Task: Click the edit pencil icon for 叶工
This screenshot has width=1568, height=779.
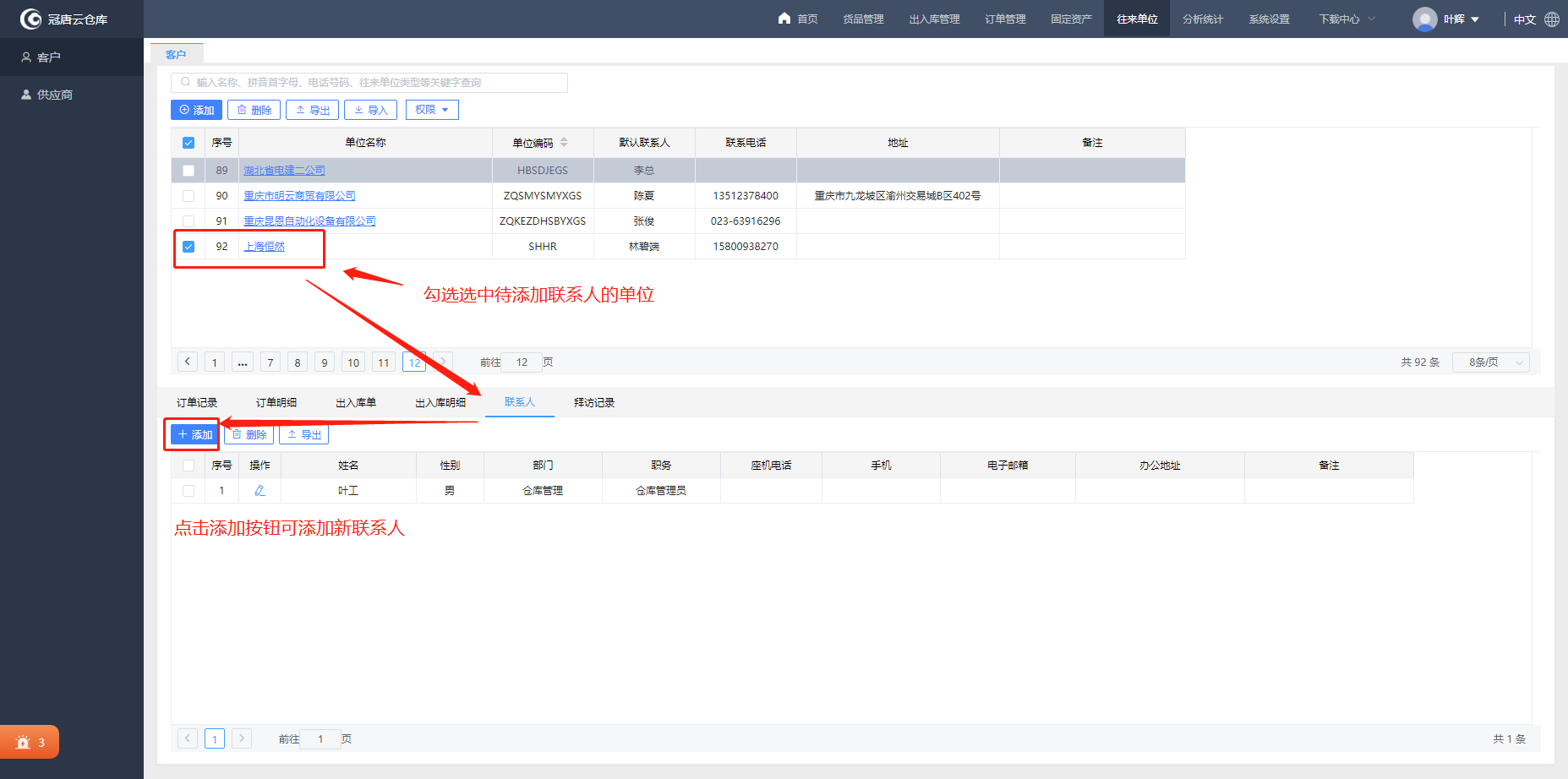Action: point(260,490)
